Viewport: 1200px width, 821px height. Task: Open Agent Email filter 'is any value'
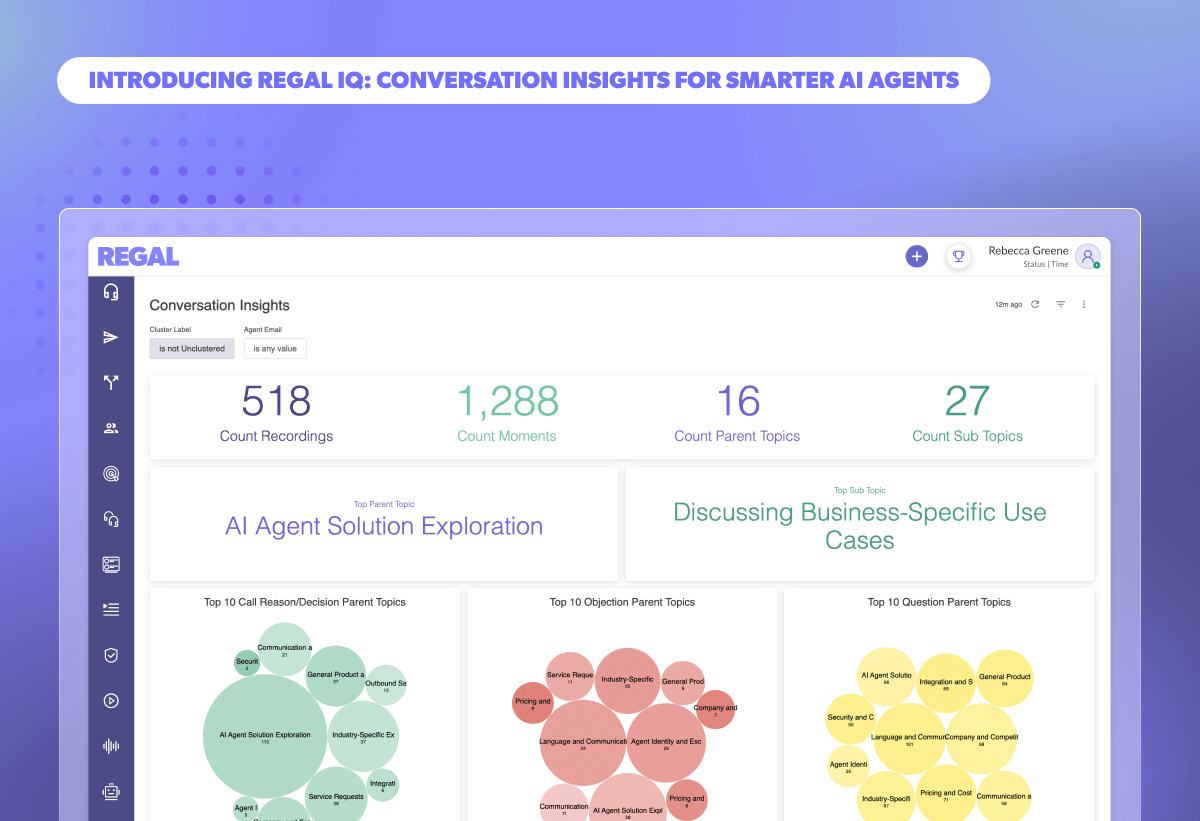[x=275, y=349]
